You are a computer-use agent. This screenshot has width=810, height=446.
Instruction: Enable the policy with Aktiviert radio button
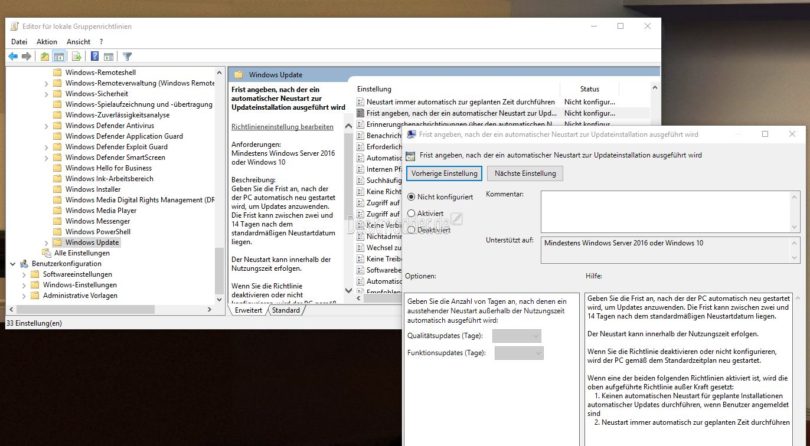click(411, 213)
